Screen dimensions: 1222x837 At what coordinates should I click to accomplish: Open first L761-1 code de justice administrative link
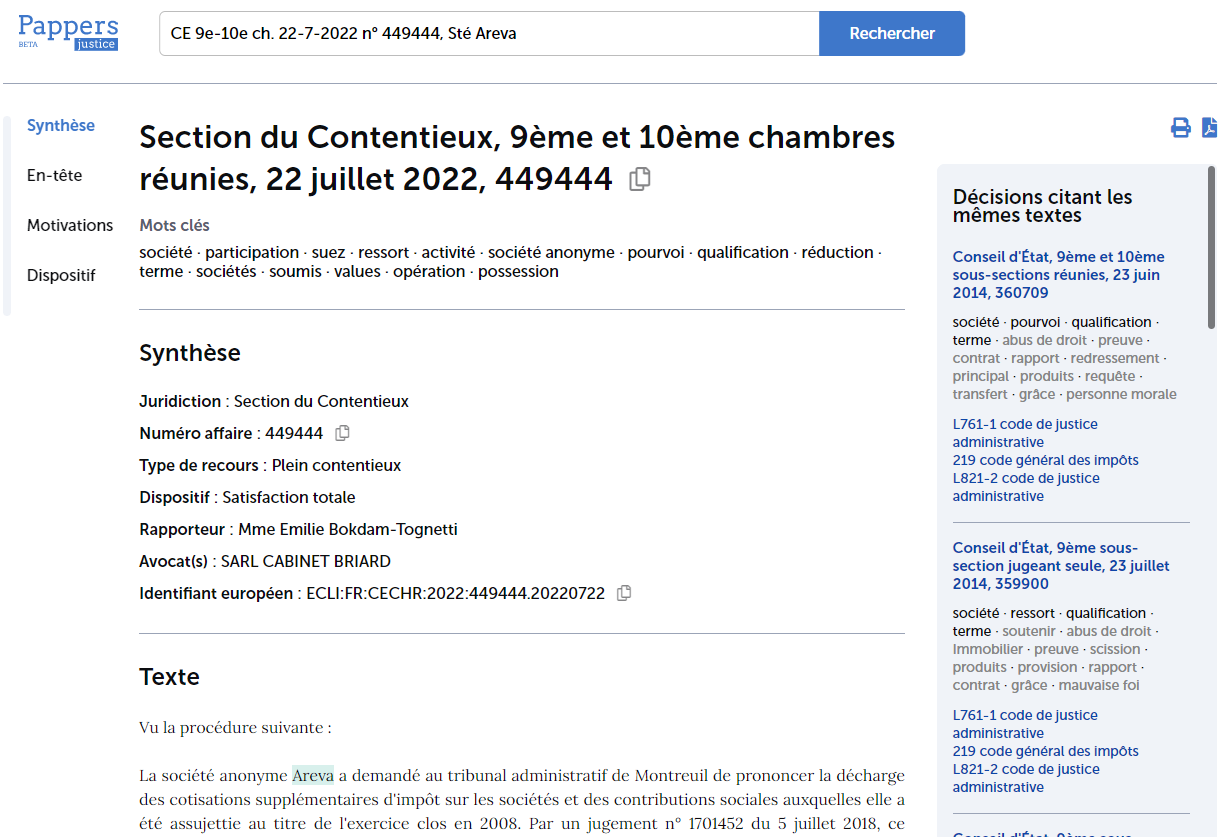pos(1025,433)
